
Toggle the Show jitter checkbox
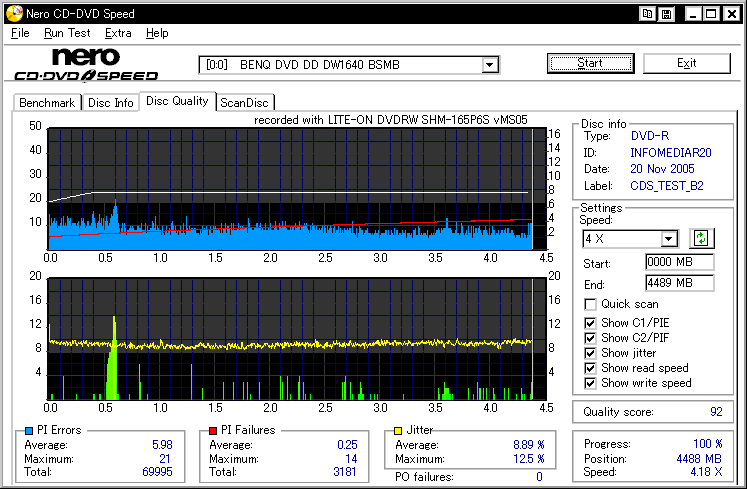591,352
